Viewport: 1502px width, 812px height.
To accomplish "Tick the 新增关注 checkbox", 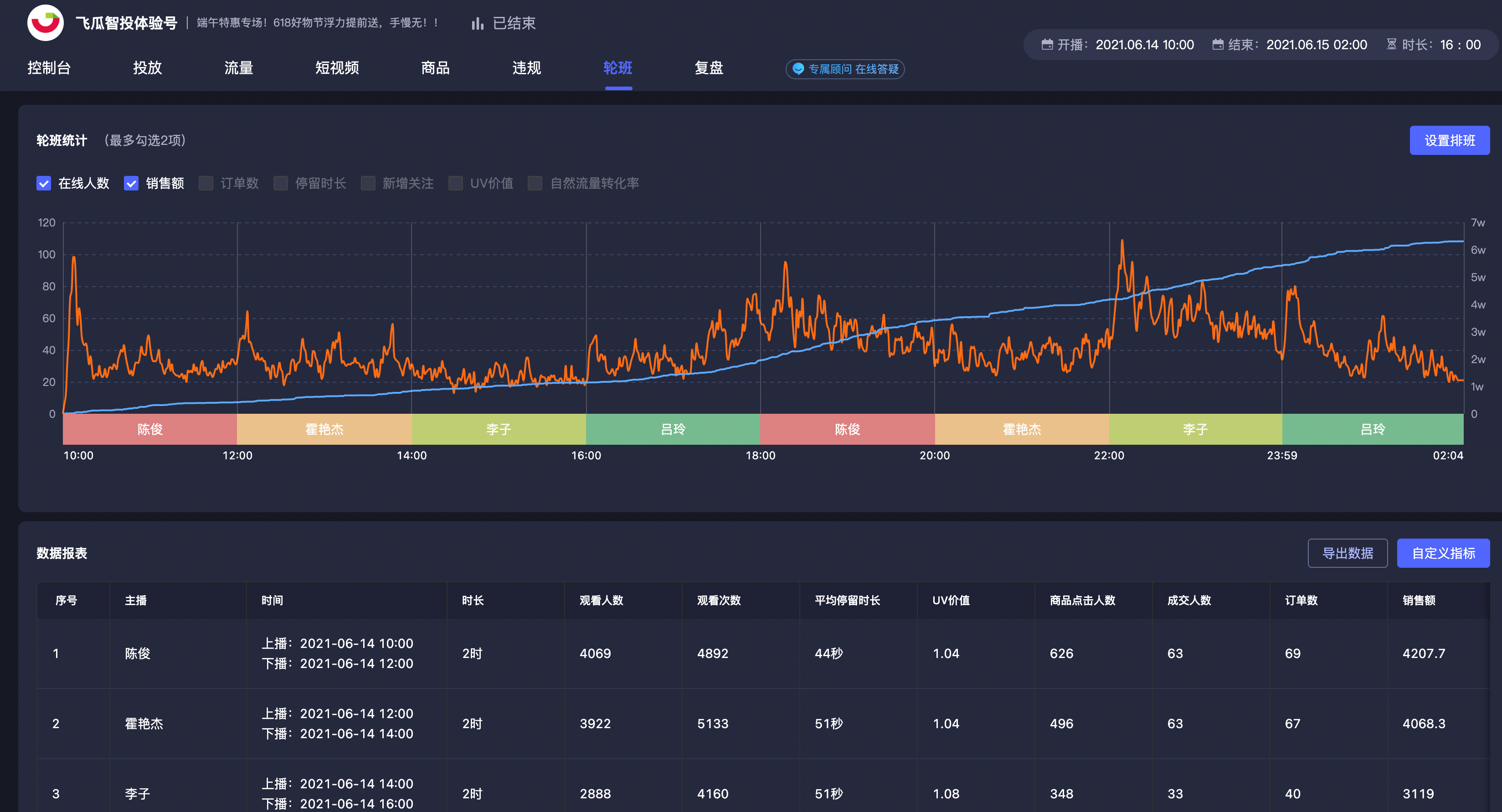I will (x=368, y=184).
